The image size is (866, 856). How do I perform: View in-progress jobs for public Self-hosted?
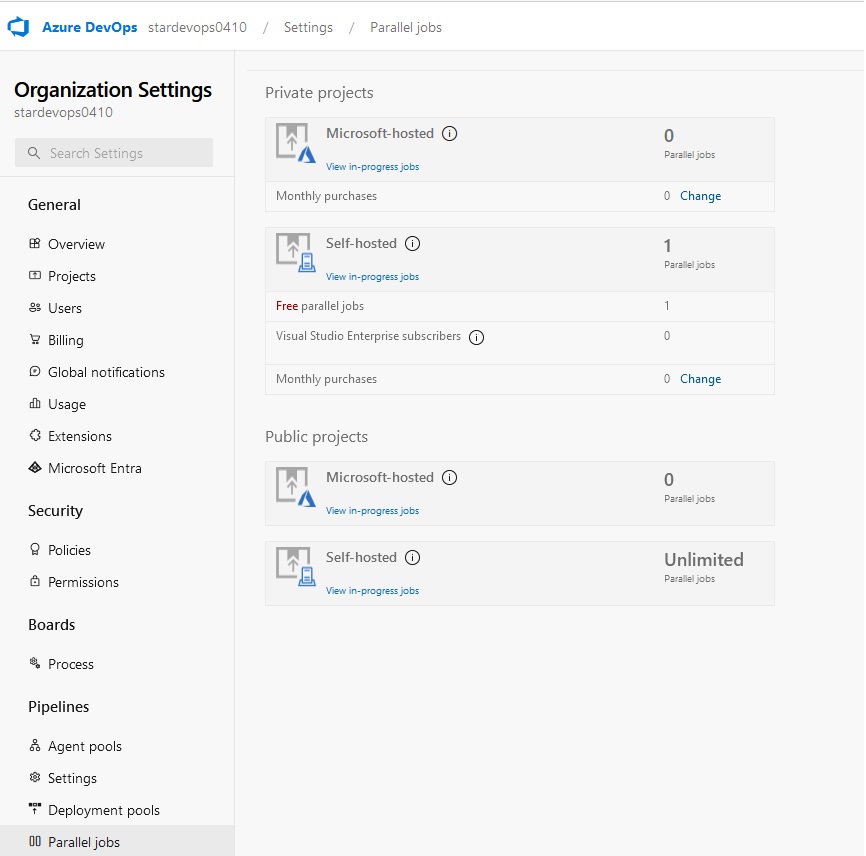[x=372, y=591]
